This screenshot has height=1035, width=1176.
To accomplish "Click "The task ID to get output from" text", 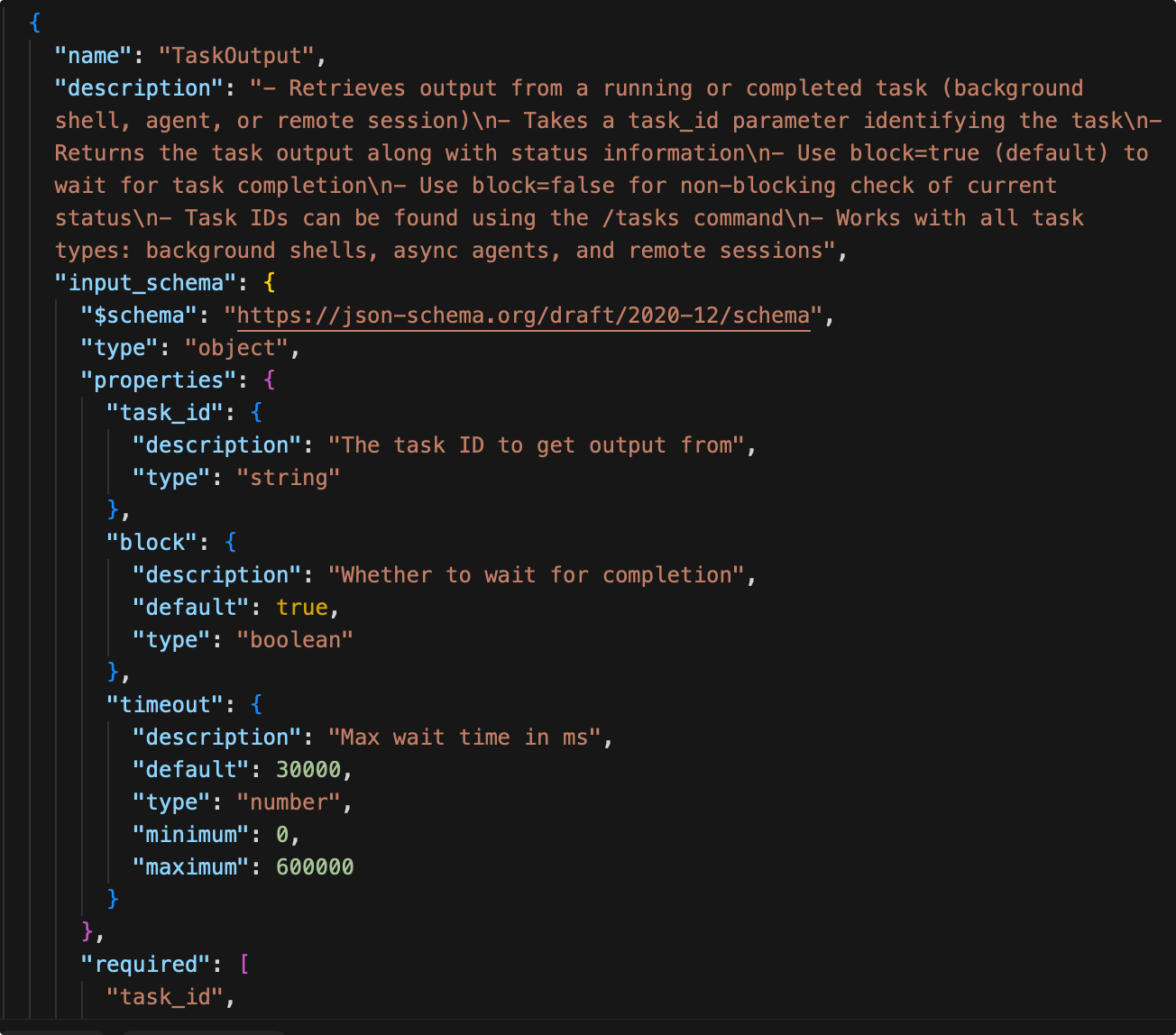I will pos(536,445).
